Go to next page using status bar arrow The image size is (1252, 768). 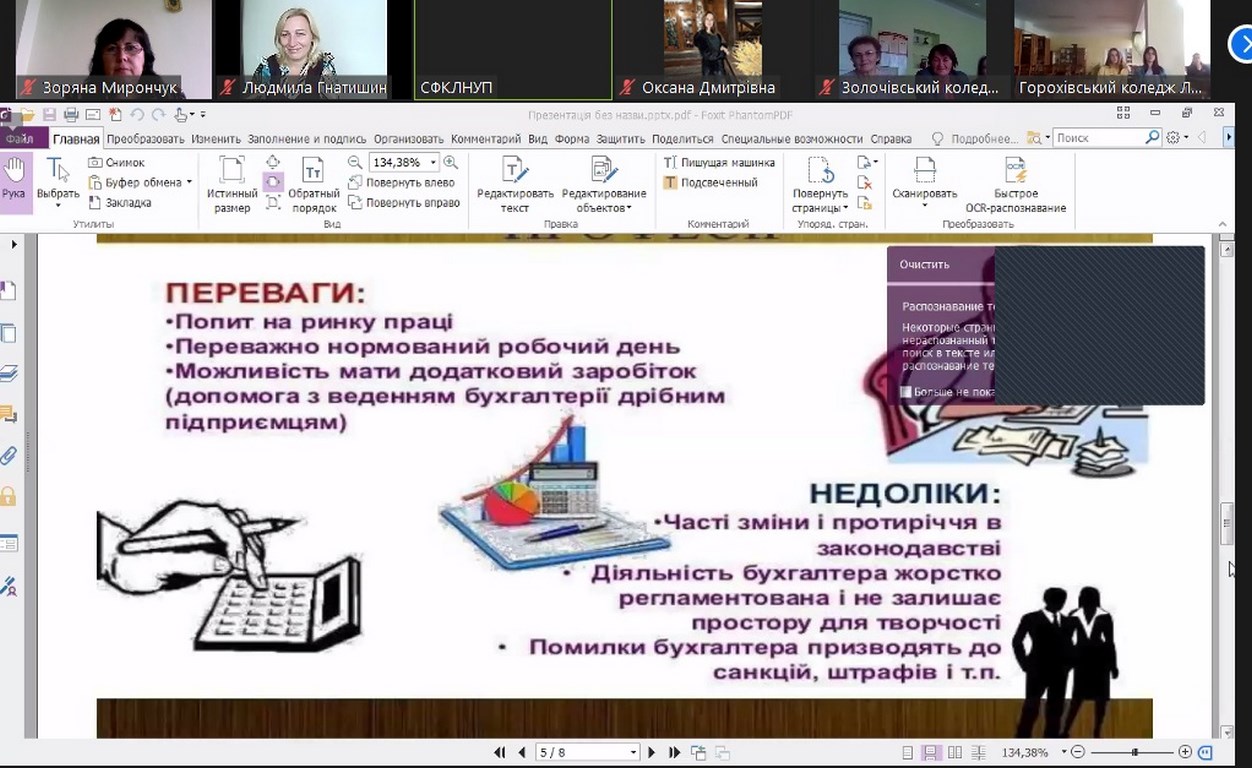click(652, 752)
